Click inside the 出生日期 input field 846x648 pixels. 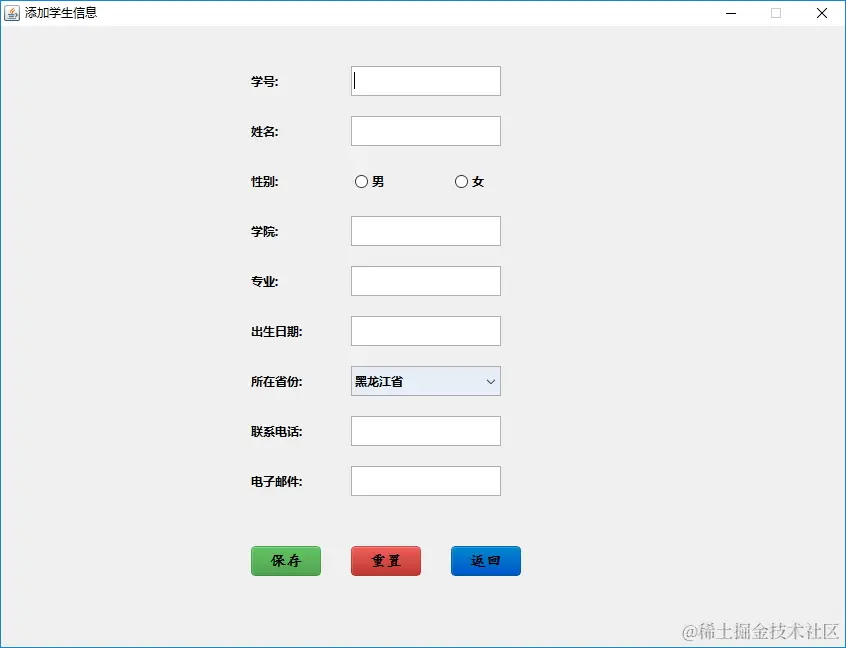pyautogui.click(x=425, y=330)
